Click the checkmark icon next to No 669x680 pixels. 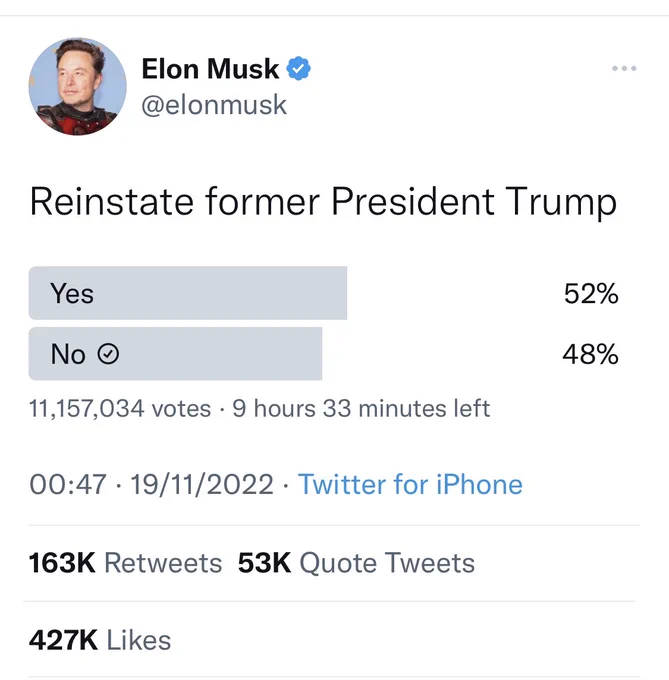(x=108, y=353)
